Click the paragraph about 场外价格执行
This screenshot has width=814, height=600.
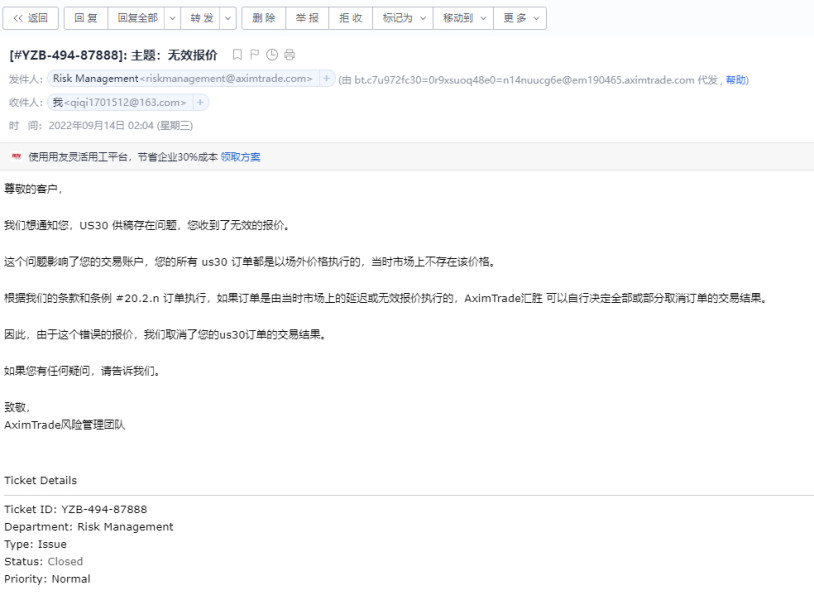point(250,262)
